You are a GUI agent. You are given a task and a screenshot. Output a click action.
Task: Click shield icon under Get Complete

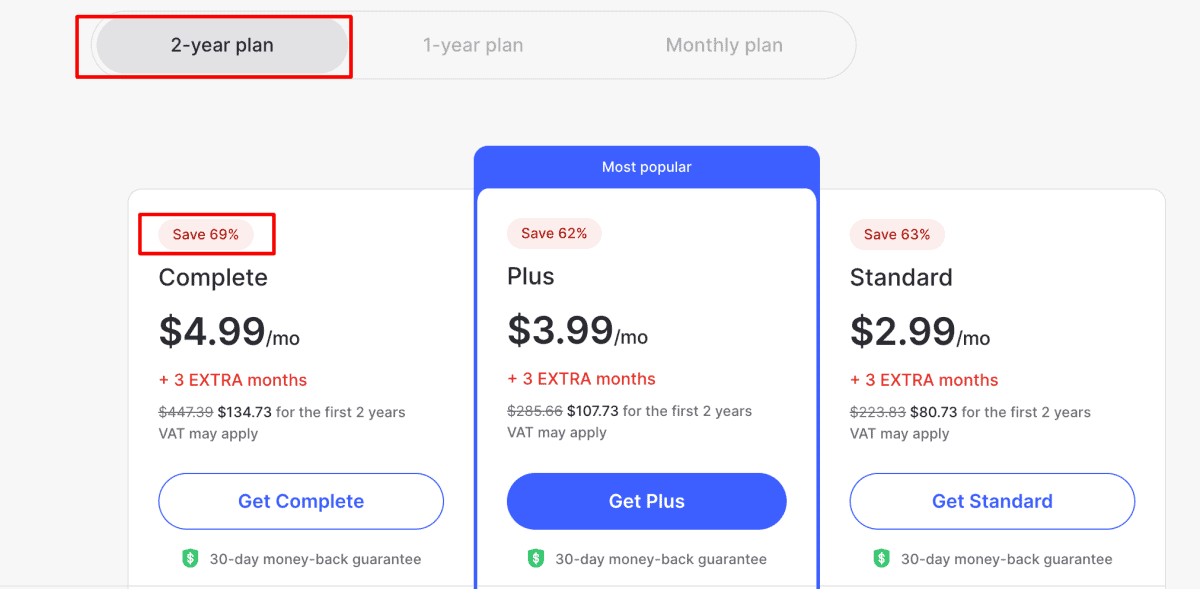pyautogui.click(x=191, y=559)
